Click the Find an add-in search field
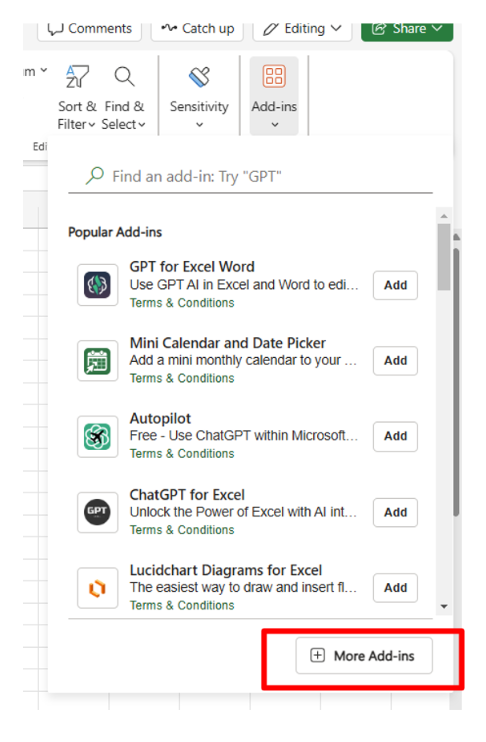Viewport: 486px width, 742px height. click(x=250, y=177)
